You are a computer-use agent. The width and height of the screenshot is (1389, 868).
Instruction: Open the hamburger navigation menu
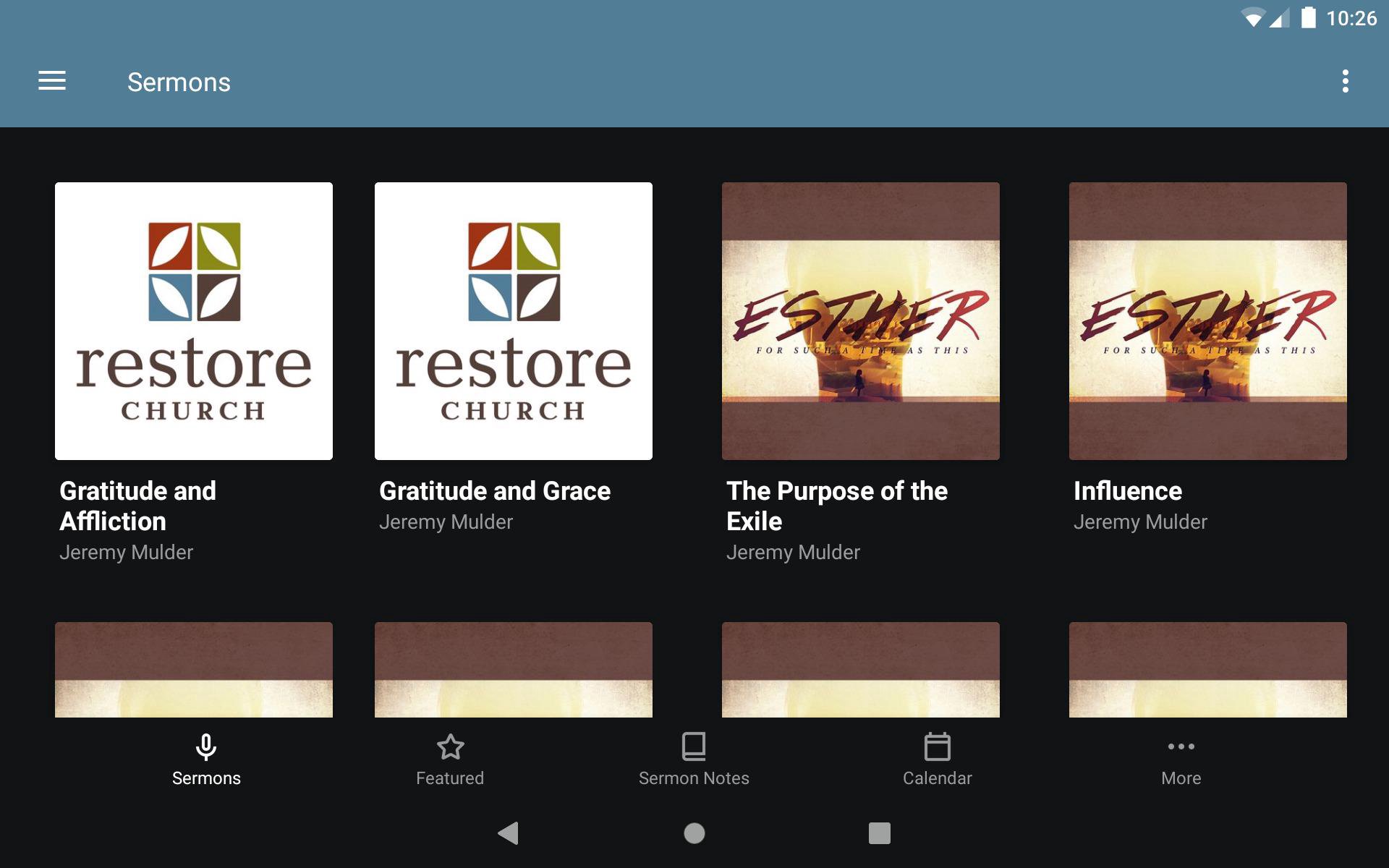52,81
